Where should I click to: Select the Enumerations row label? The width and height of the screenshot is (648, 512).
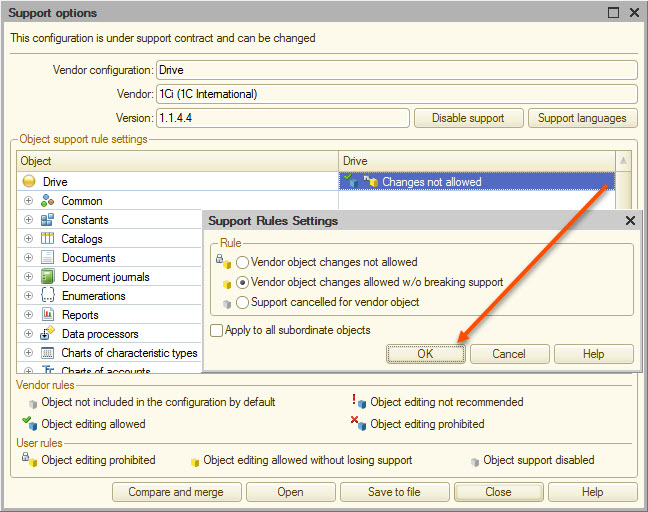[x=93, y=296]
